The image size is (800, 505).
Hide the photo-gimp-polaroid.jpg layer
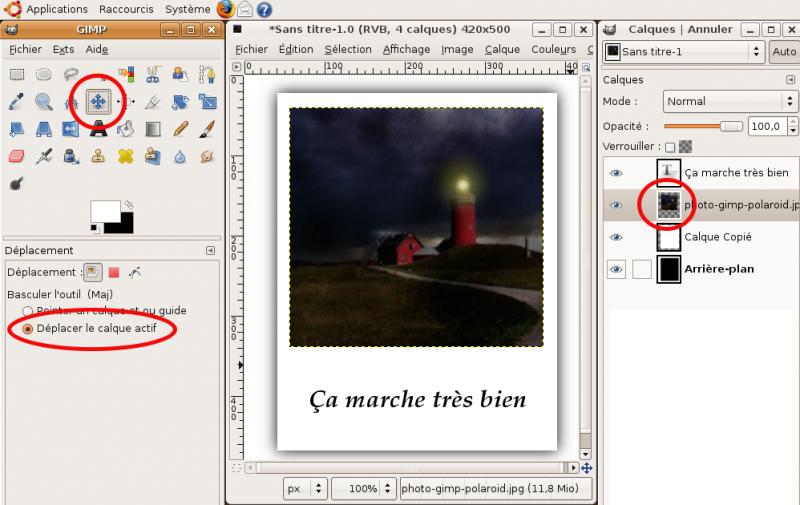616,205
